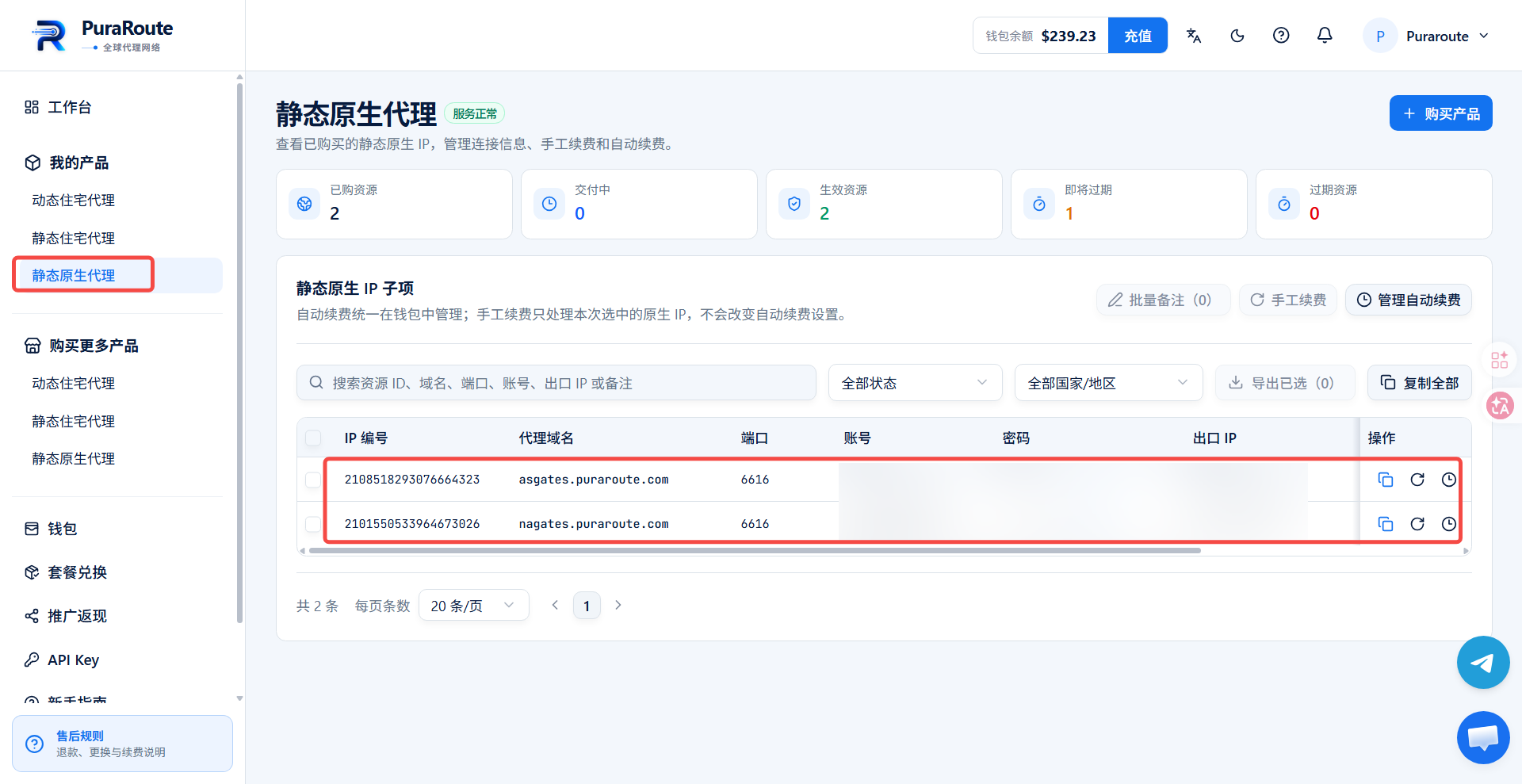Click the 充值 recharge button
Viewport: 1522px width, 784px height.
pyautogui.click(x=1138, y=36)
